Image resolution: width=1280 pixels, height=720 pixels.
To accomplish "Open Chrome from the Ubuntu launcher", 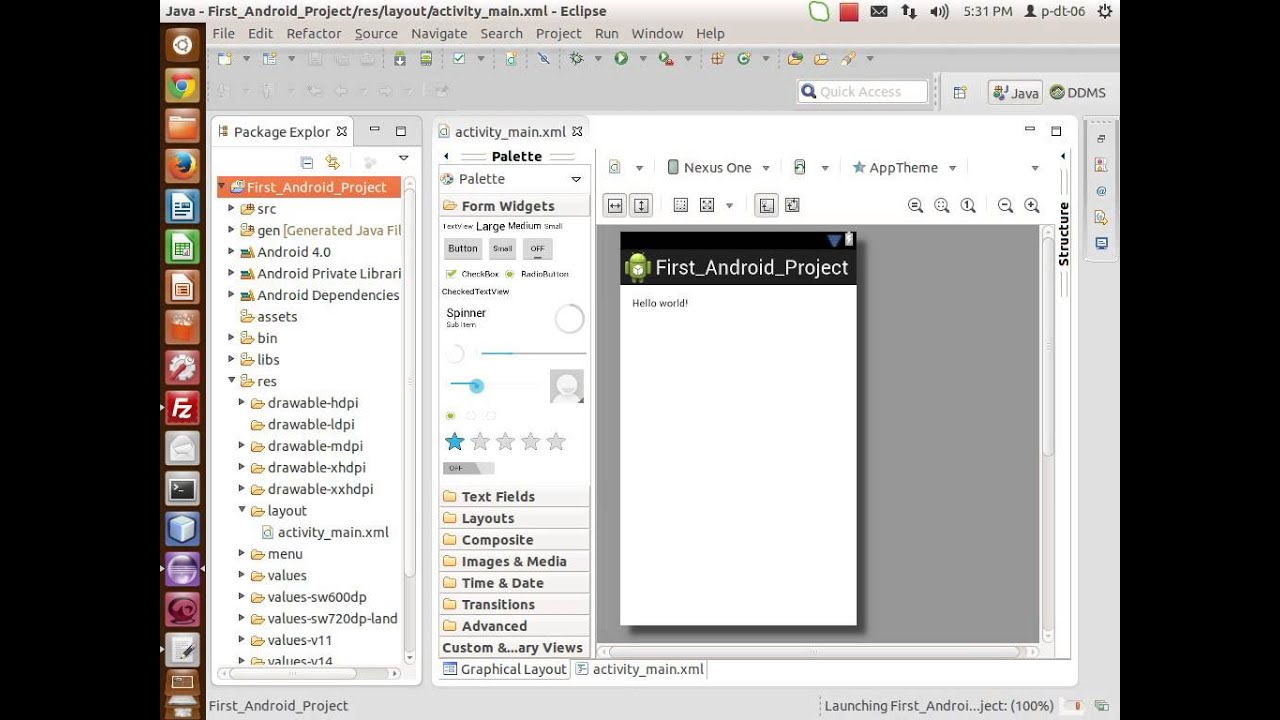I will coord(182,85).
